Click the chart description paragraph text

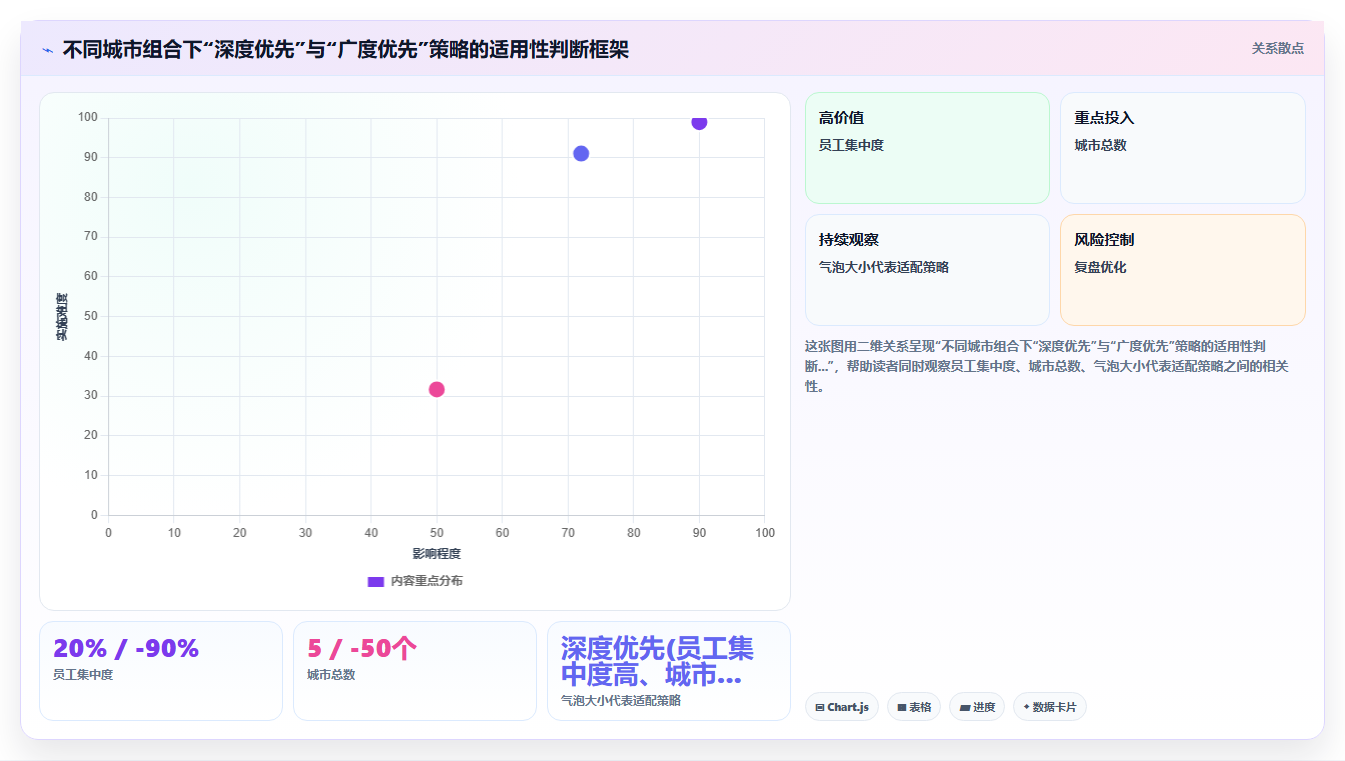pyautogui.click(x=1046, y=366)
